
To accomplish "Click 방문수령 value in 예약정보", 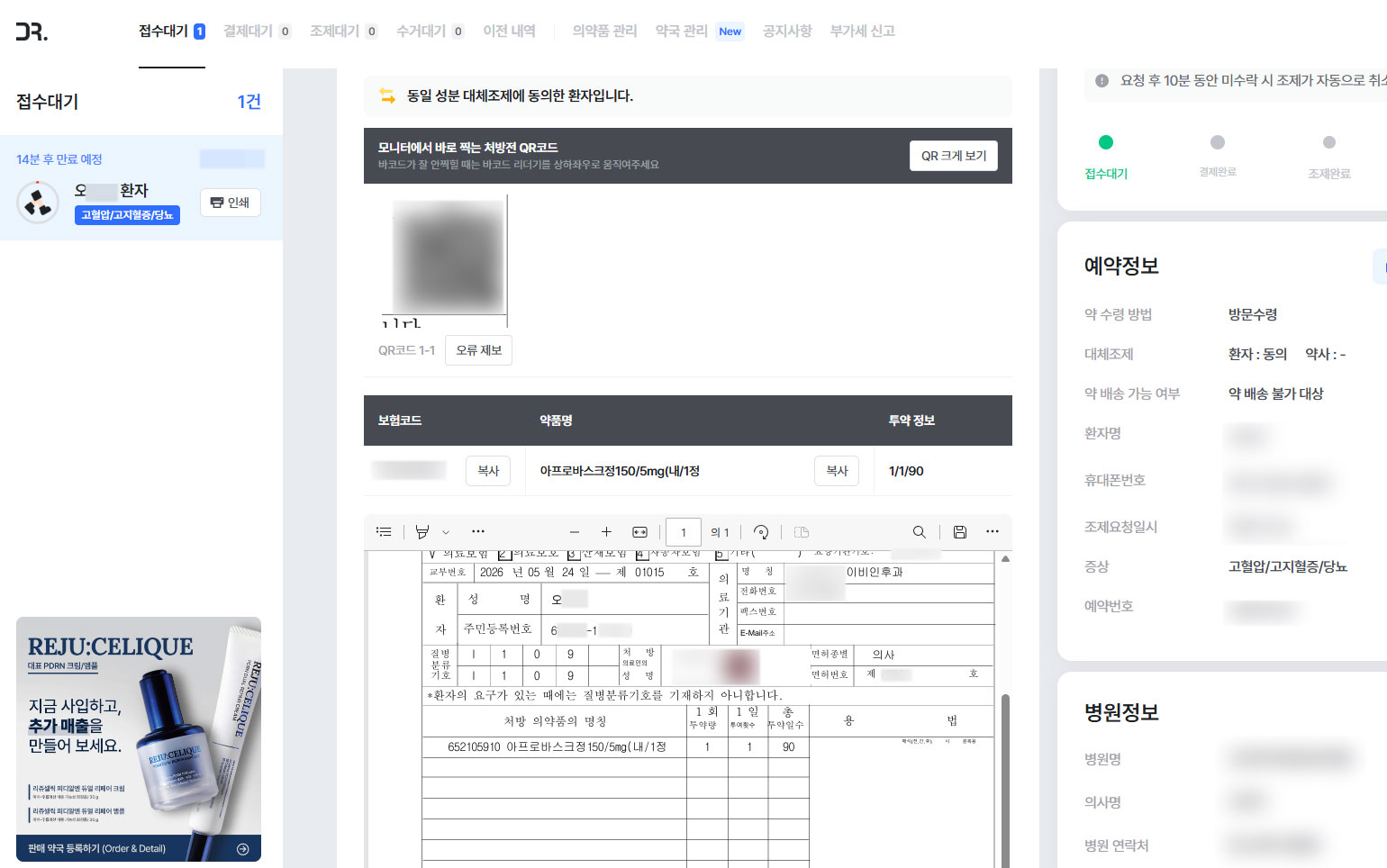I will coord(1253,314).
